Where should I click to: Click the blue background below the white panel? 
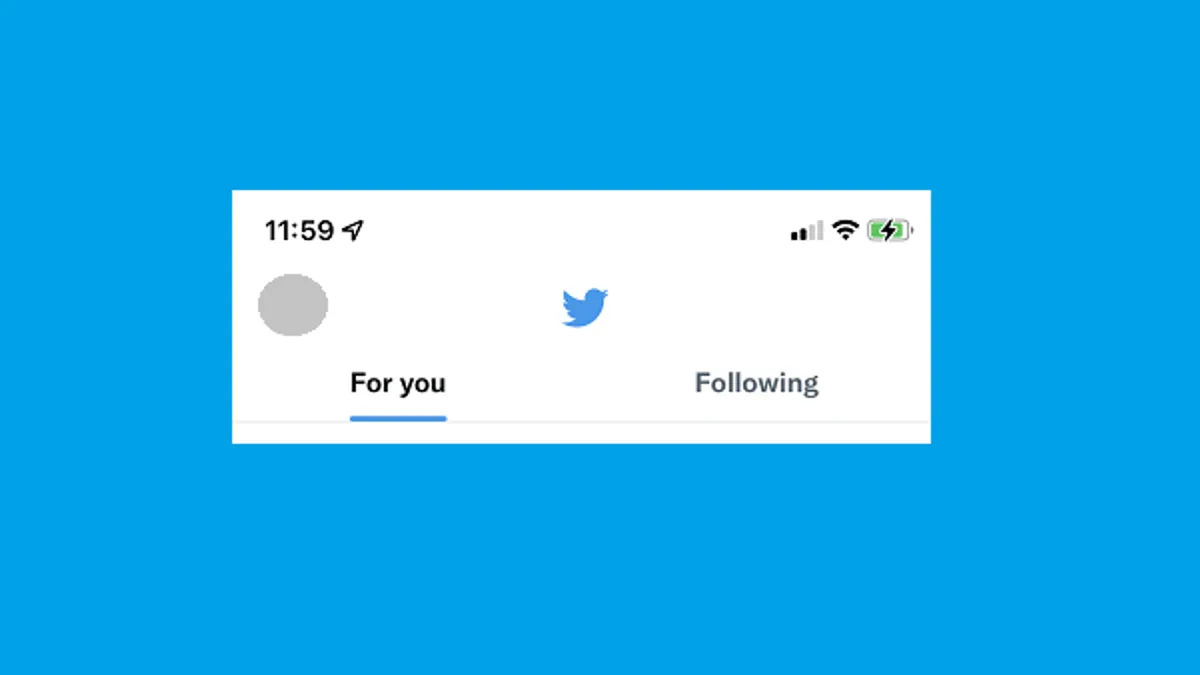[600, 560]
